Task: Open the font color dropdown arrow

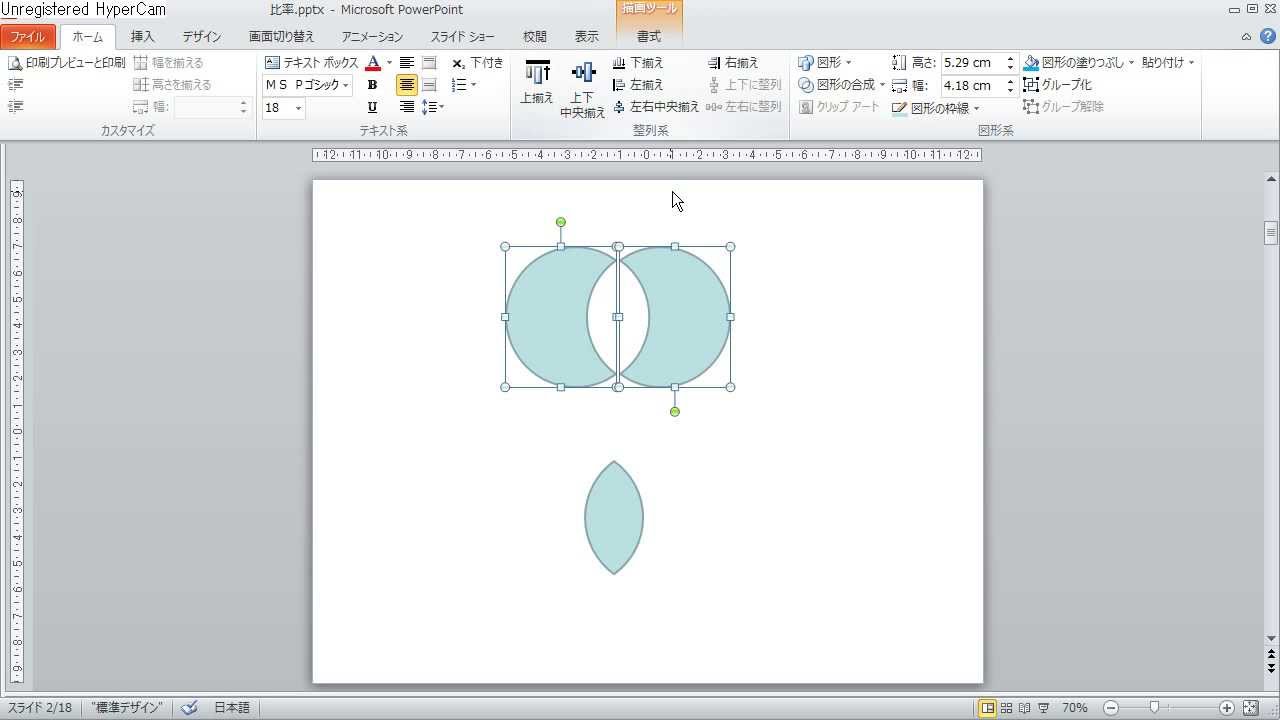Action: (389, 63)
